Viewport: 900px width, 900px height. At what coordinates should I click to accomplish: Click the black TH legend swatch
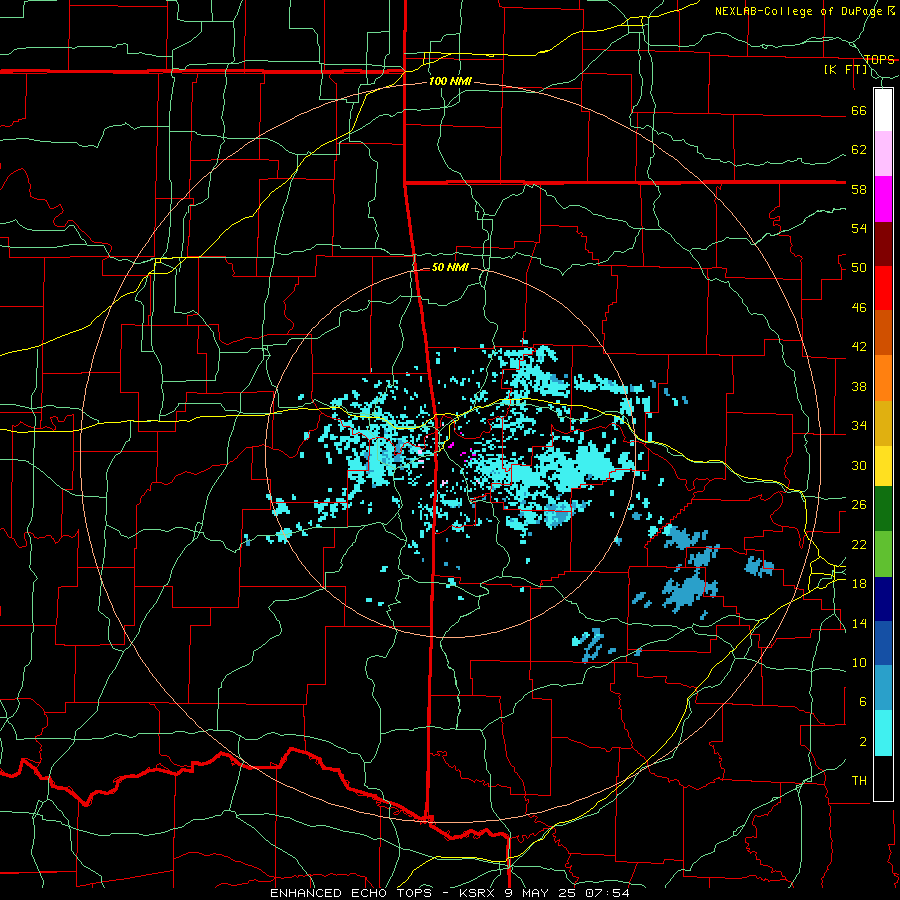coord(883,778)
